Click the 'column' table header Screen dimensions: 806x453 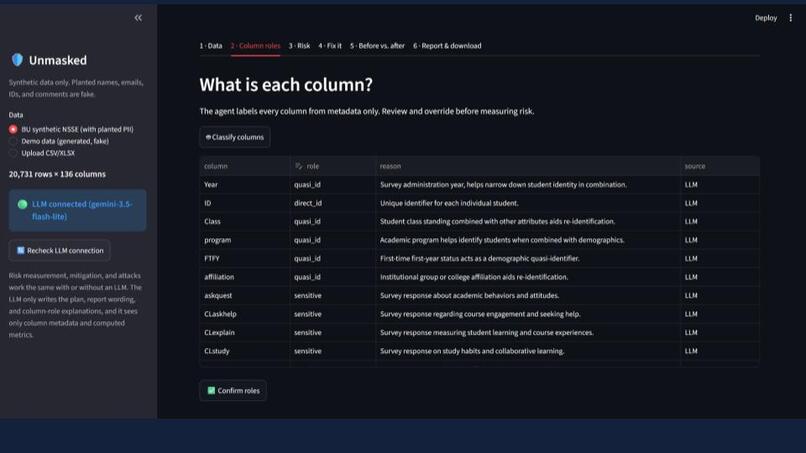[x=244, y=166]
